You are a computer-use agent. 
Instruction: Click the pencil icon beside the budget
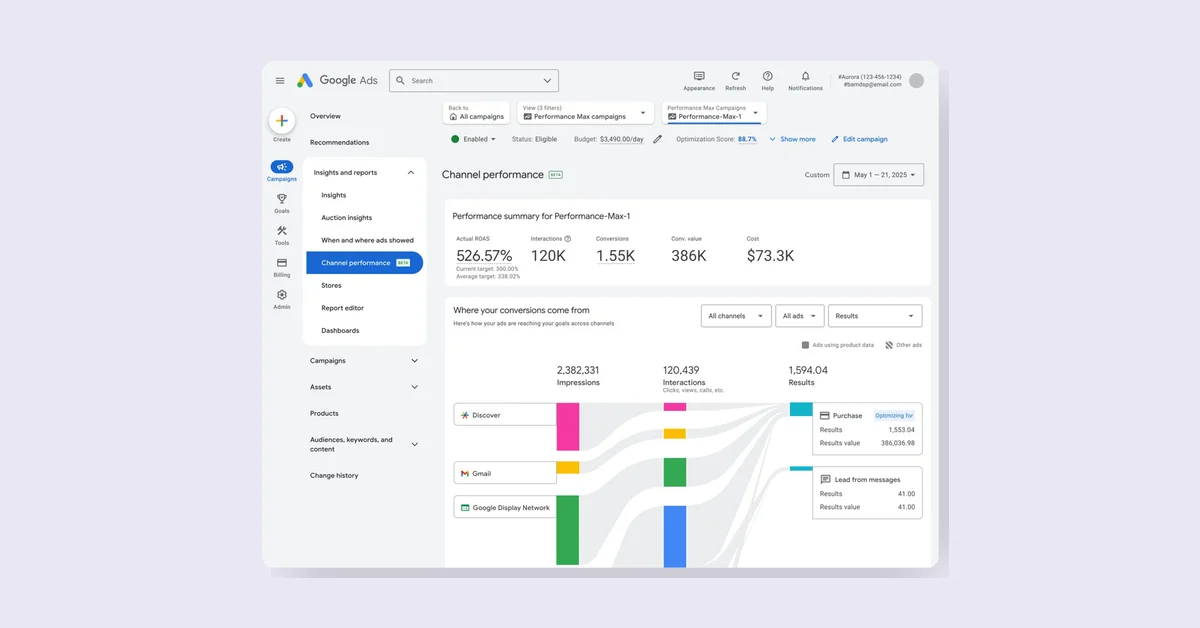(657, 140)
